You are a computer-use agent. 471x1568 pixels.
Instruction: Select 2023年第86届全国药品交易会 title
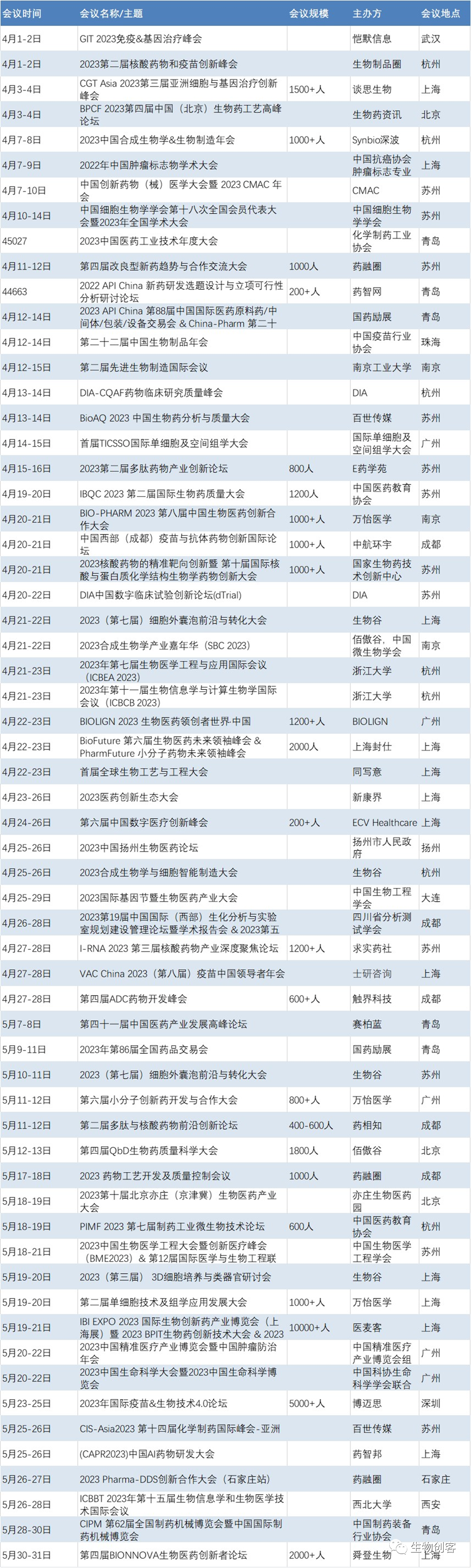[x=144, y=1050]
